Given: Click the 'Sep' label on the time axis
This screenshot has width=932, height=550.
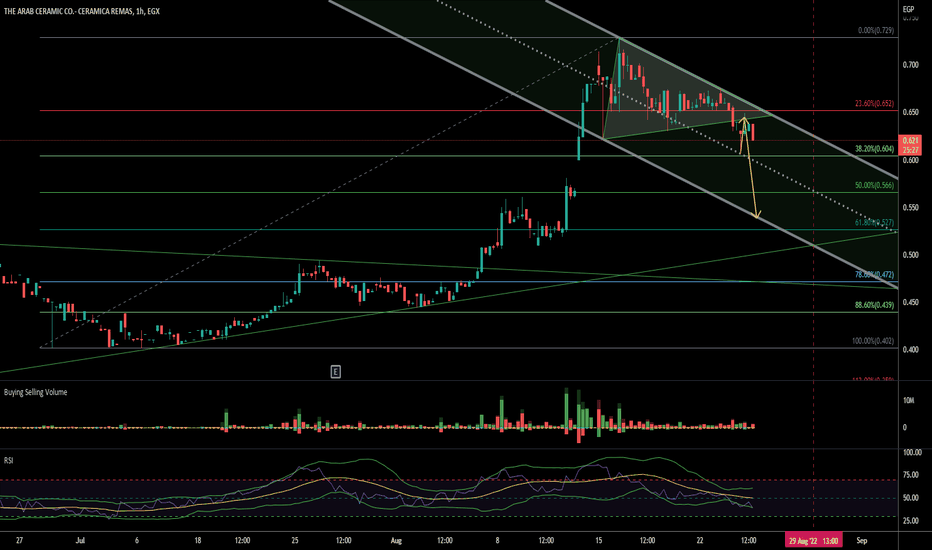Looking at the screenshot, I should [x=862, y=540].
